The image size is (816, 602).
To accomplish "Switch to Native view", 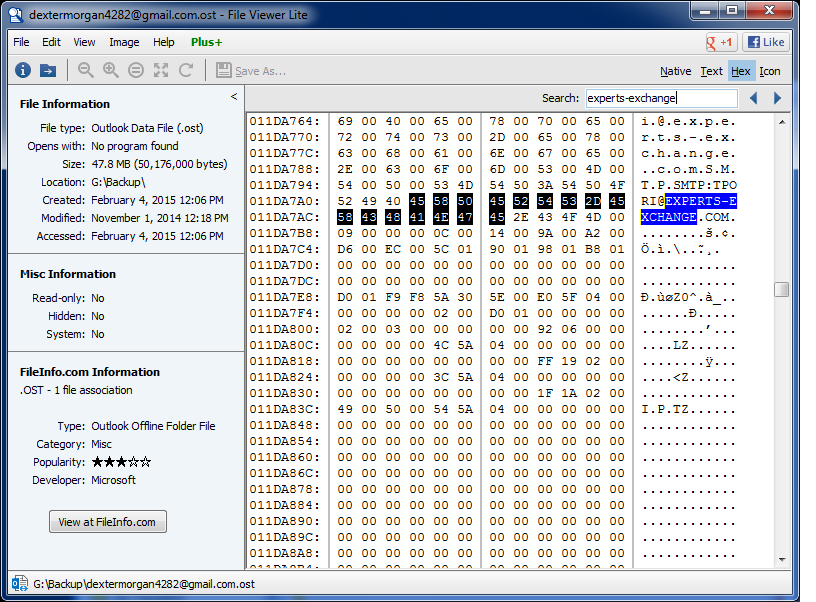I will [x=675, y=71].
